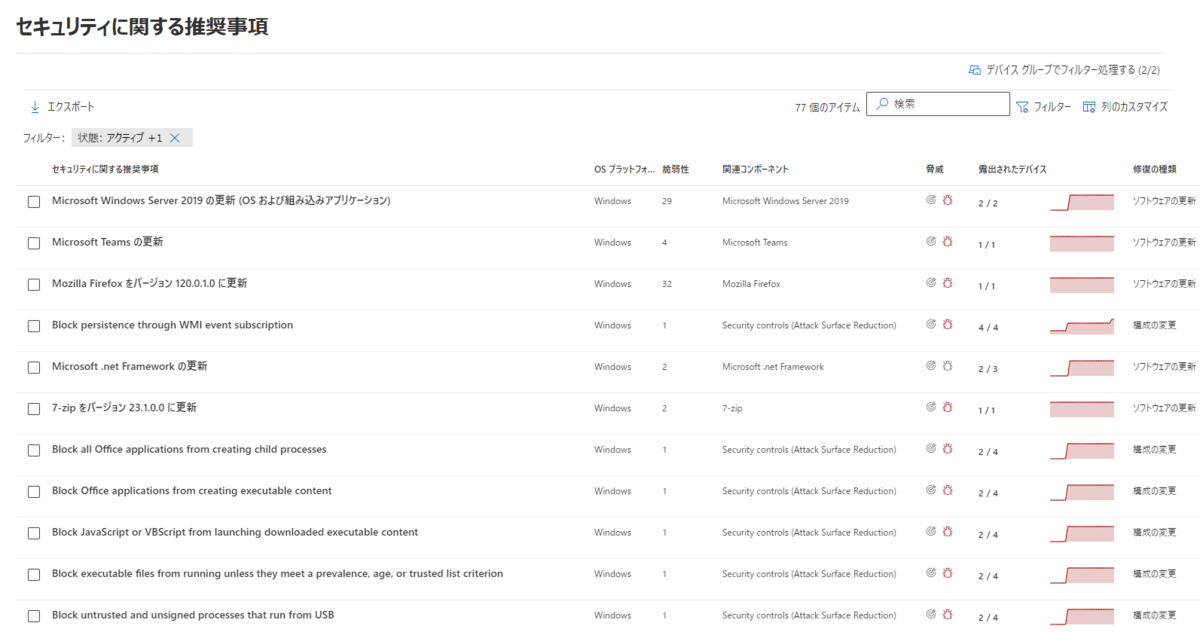Click the target icon in the WMI event subscription row
This screenshot has width=1200, height=632.
[932, 325]
